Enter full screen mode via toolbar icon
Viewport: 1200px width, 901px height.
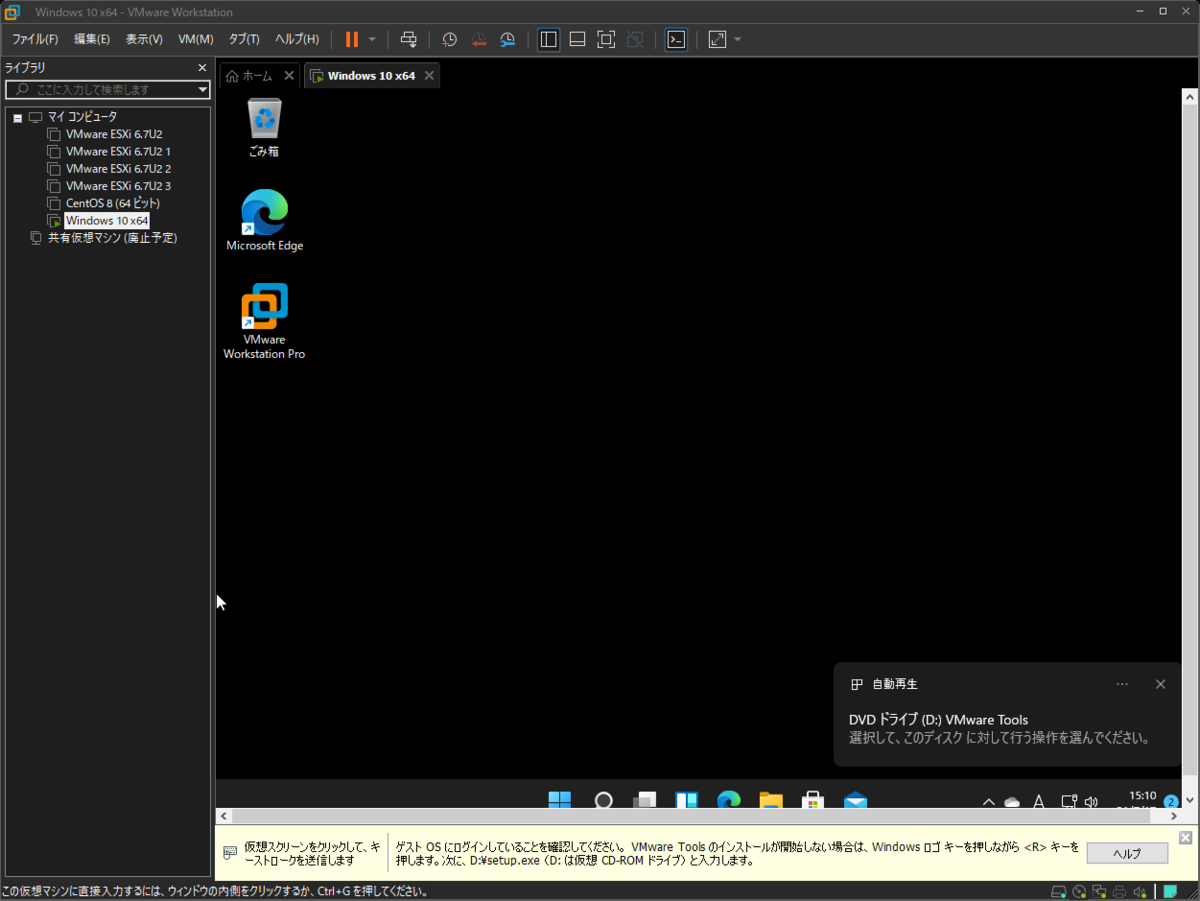pyautogui.click(x=606, y=39)
